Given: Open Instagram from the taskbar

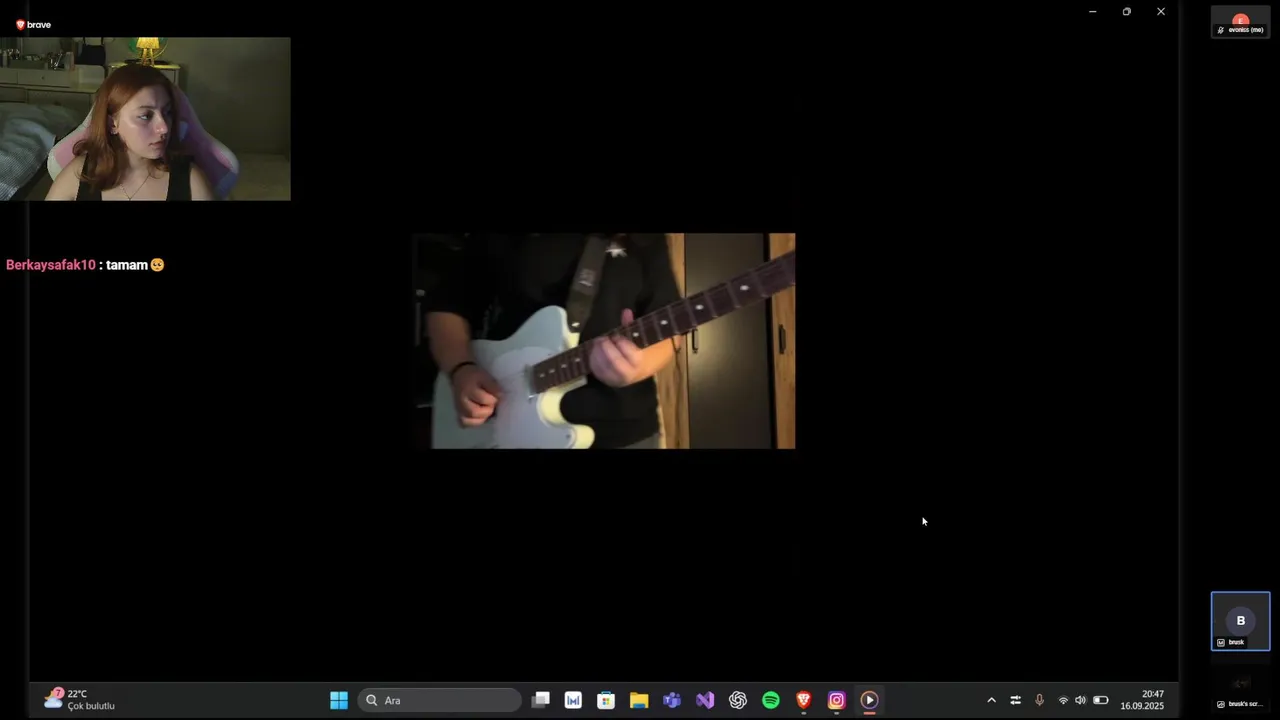Looking at the screenshot, I should (837, 700).
